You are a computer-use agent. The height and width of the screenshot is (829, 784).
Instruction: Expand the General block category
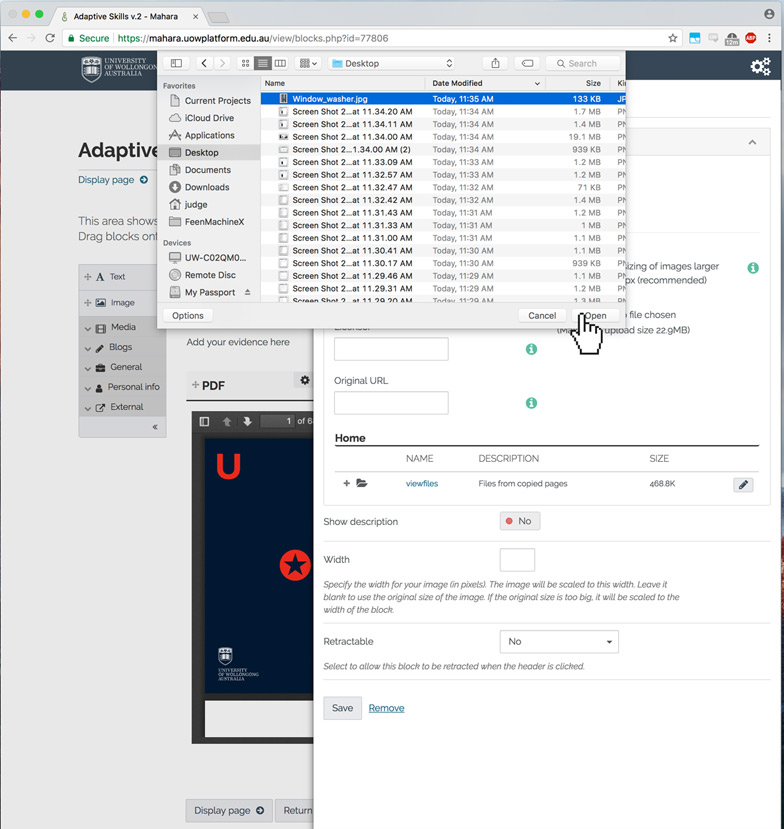click(123, 367)
